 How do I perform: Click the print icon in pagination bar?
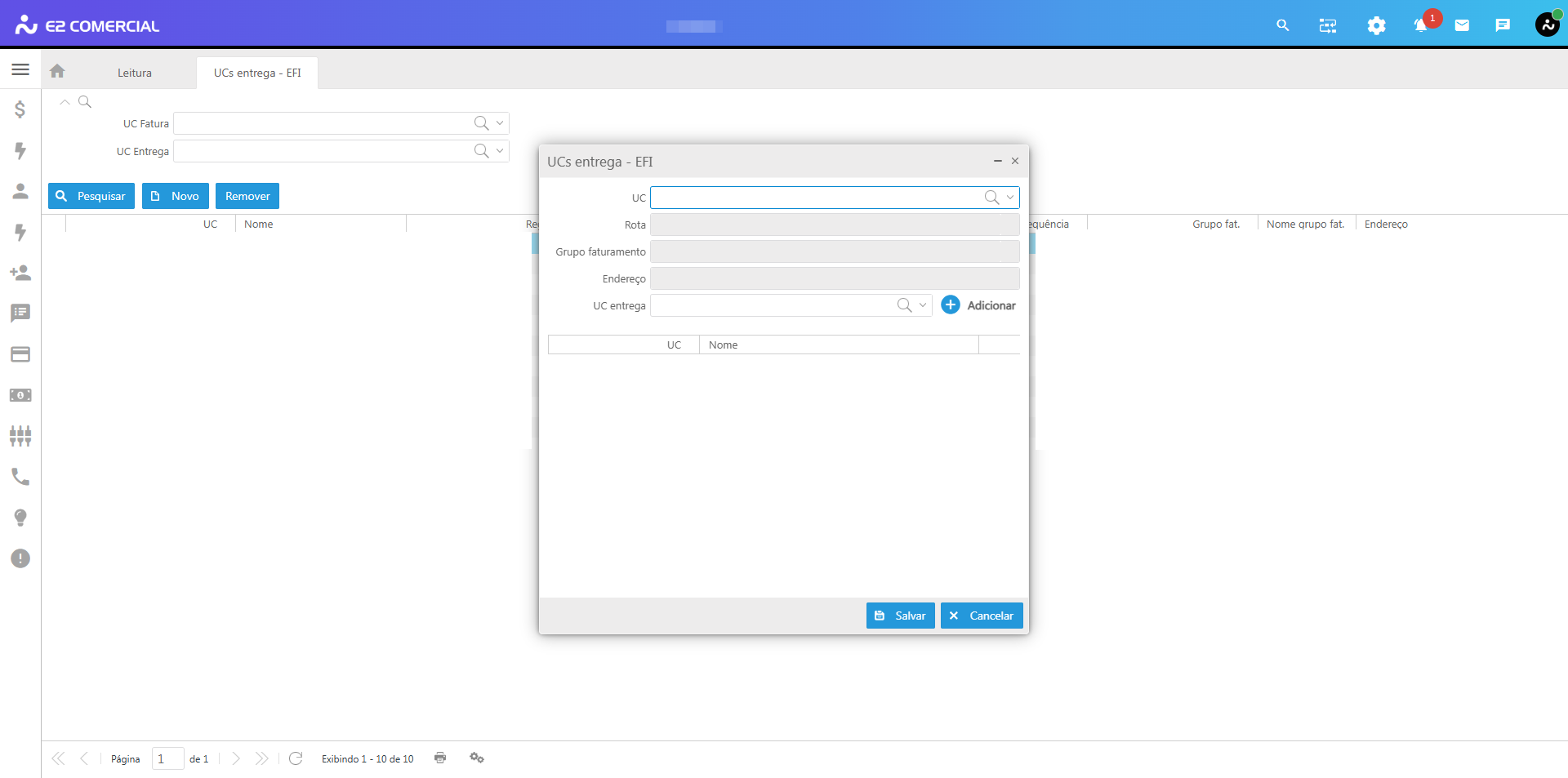(440, 758)
